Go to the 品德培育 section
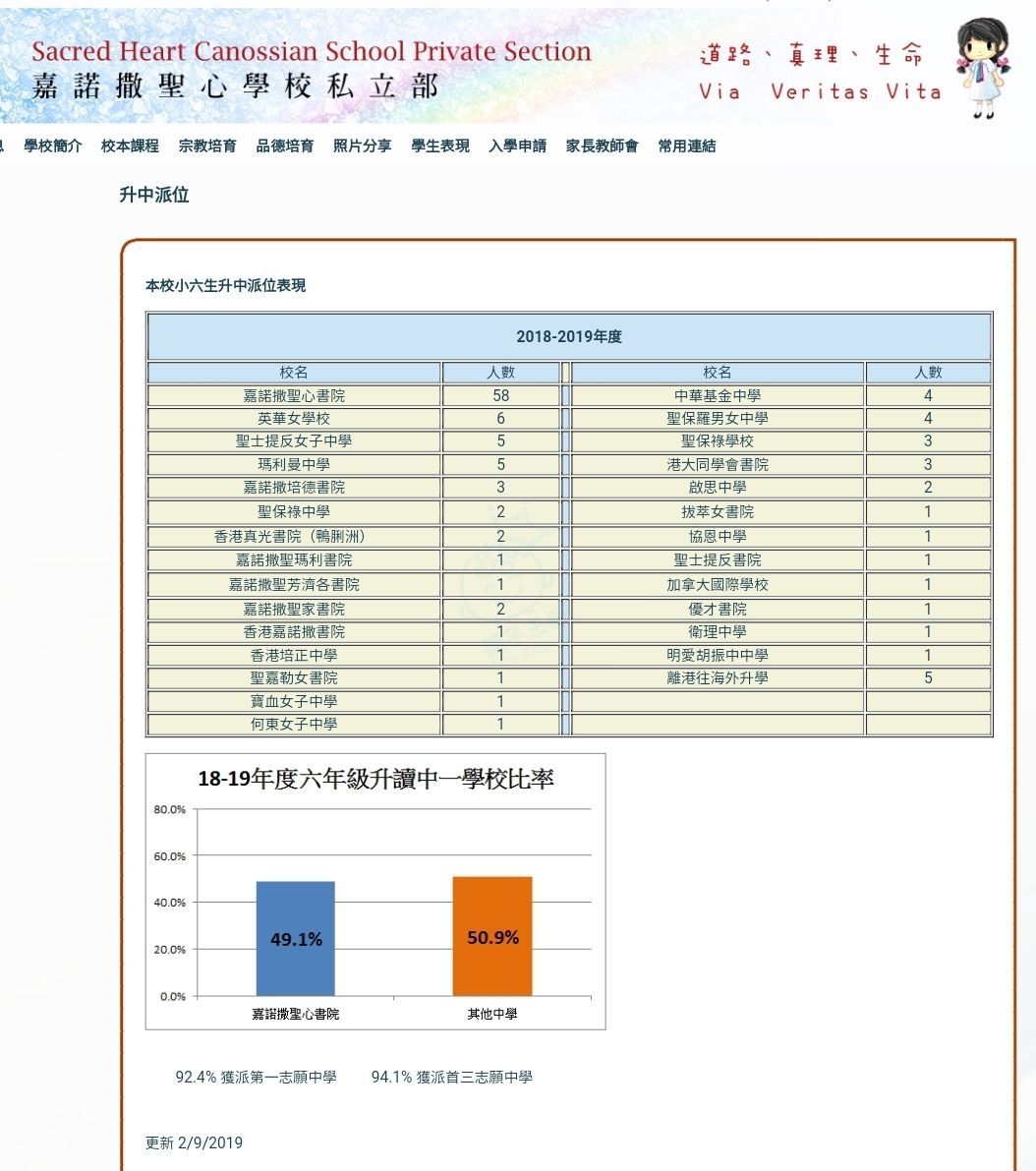The height and width of the screenshot is (1171, 1036). pyautogui.click(x=285, y=146)
